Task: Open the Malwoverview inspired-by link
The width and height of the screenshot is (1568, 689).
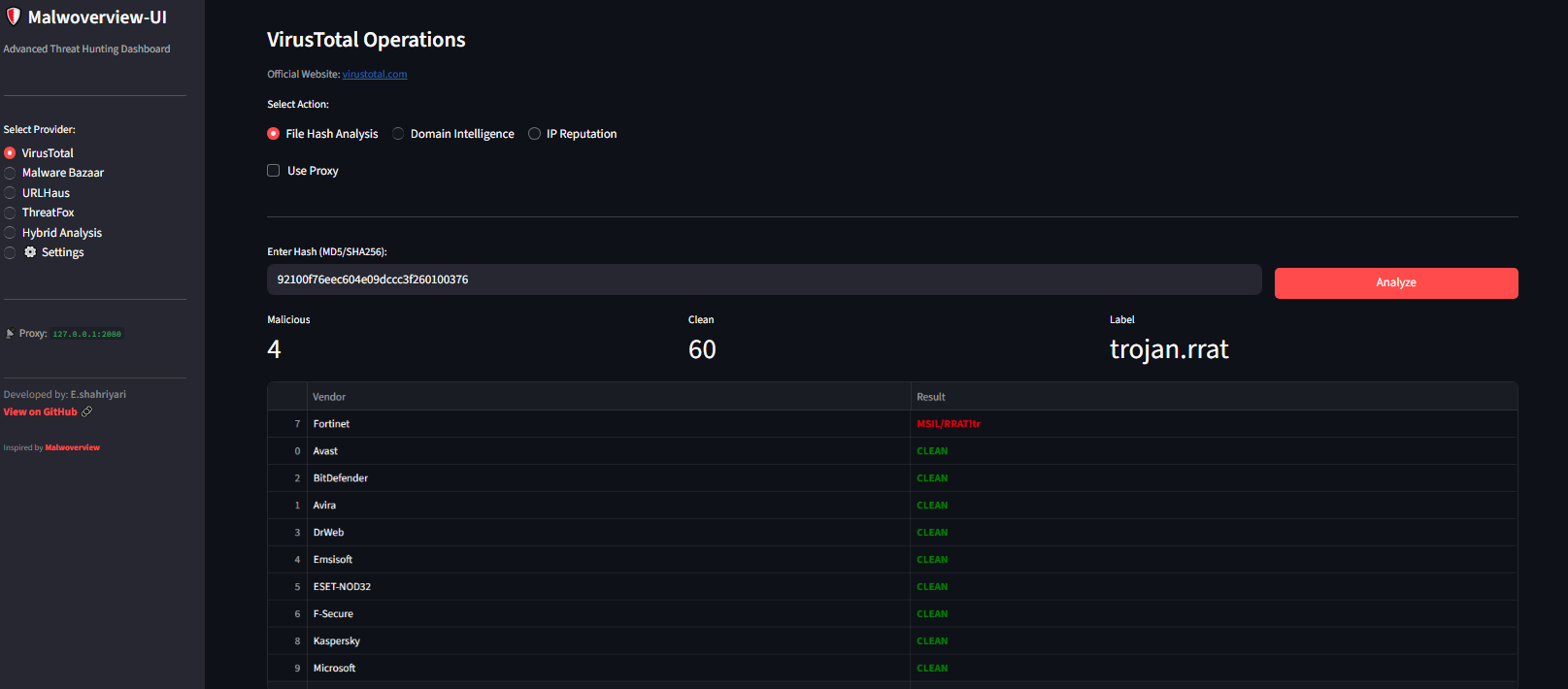Action: pyautogui.click(x=73, y=448)
